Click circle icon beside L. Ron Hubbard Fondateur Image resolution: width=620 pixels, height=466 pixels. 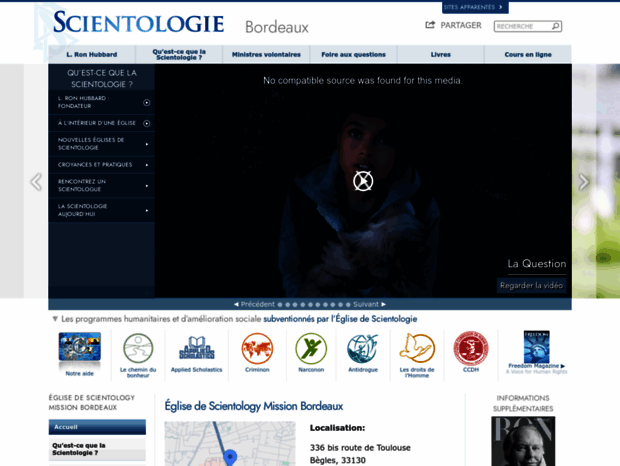pos(146,103)
